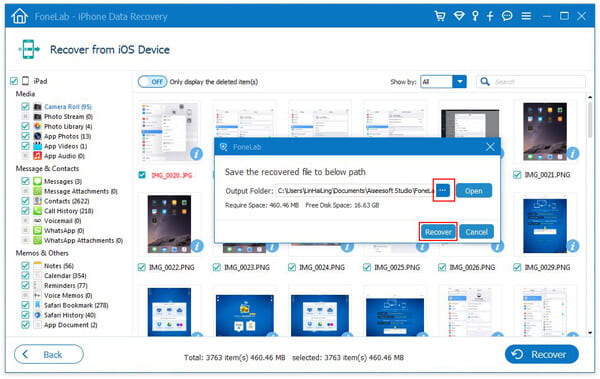Viewport: 600px width, 379px height.
Task: Click the Notes notepad icon
Action: click(38, 266)
